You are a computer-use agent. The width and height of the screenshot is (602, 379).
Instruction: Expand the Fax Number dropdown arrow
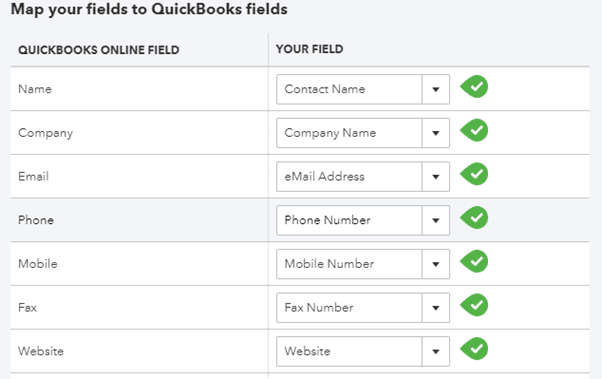[x=436, y=308]
